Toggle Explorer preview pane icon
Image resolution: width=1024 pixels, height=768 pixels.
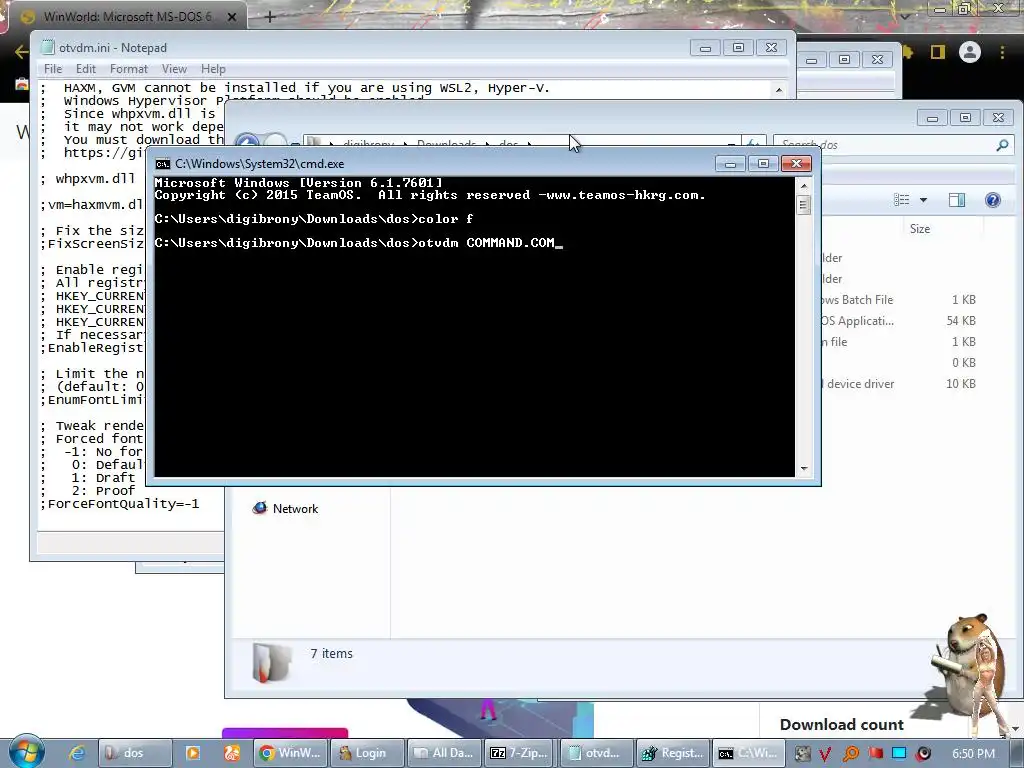(957, 200)
